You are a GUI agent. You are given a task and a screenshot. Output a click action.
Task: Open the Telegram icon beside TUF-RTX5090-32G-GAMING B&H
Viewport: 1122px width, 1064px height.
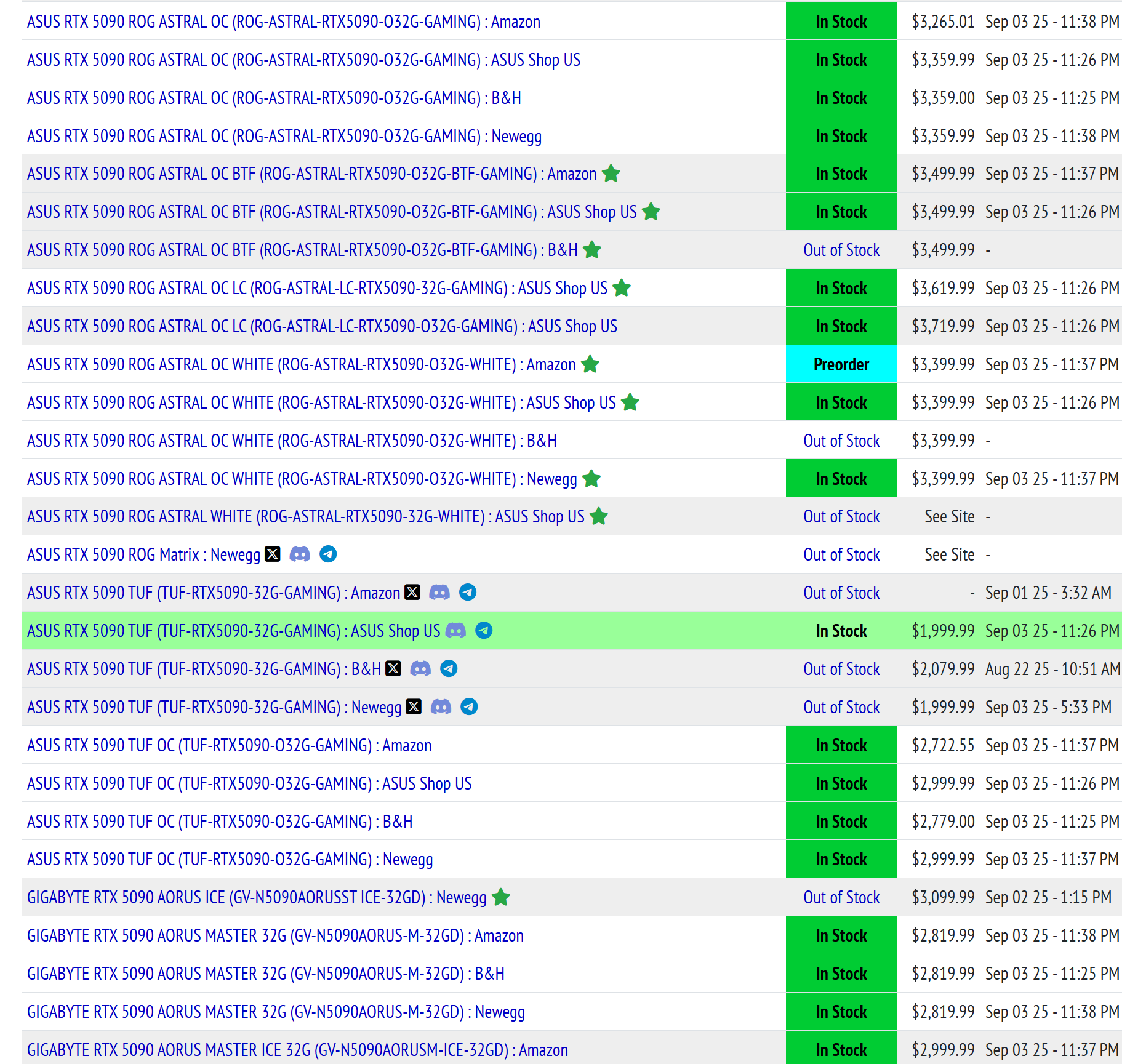449,669
